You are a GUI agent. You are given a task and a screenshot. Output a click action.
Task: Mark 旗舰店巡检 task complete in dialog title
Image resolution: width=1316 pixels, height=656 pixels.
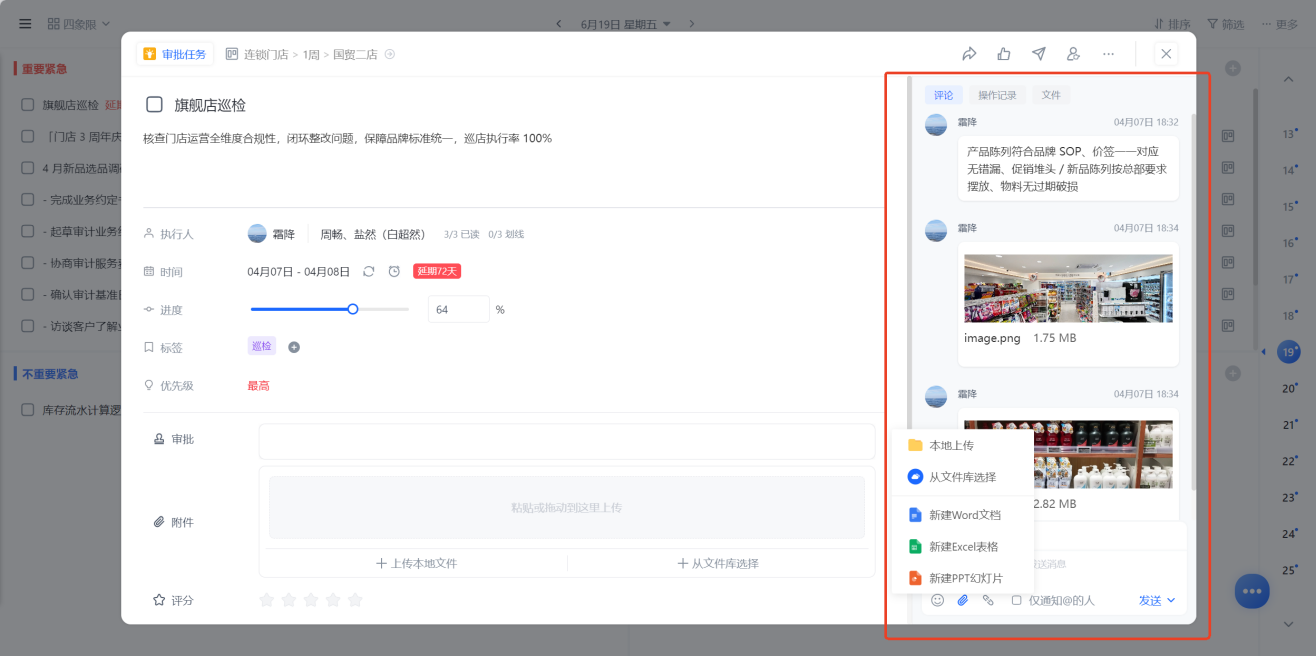click(x=154, y=104)
